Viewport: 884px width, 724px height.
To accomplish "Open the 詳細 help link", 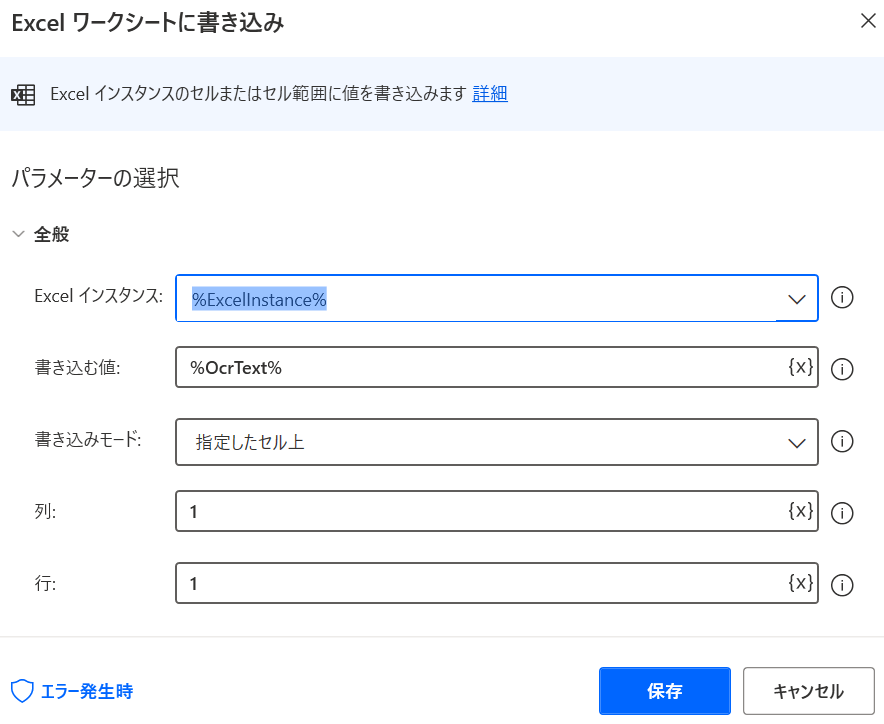I will click(489, 94).
